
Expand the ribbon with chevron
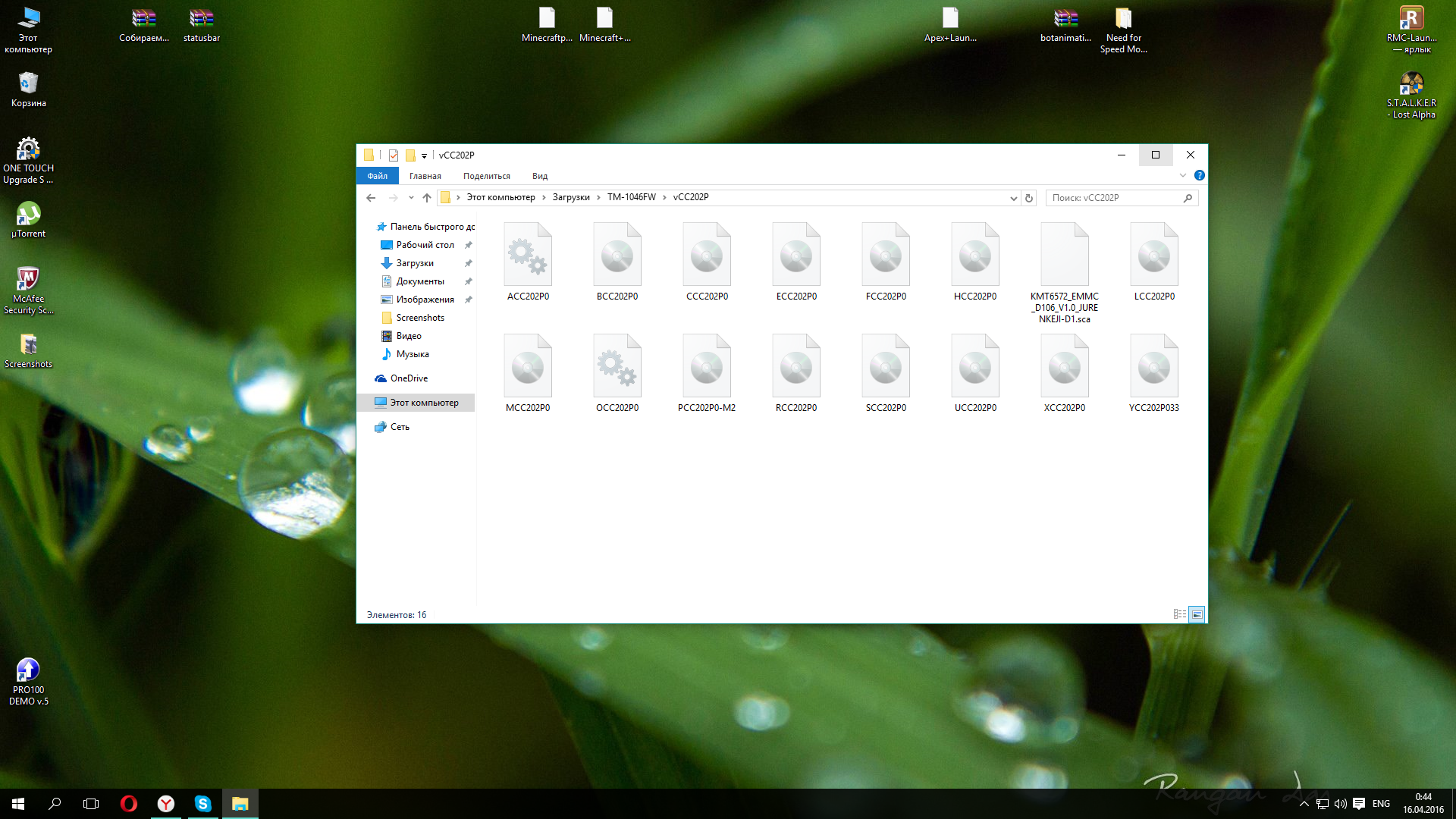click(x=1182, y=175)
